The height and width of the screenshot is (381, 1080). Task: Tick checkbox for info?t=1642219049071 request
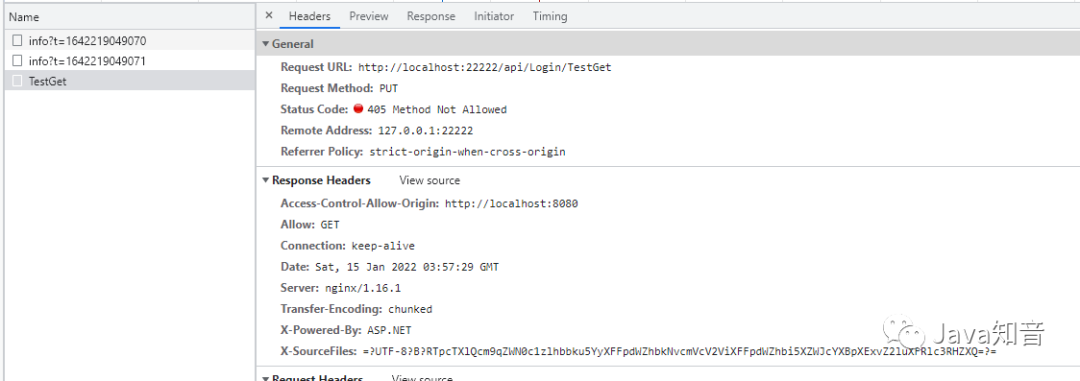click(17, 61)
